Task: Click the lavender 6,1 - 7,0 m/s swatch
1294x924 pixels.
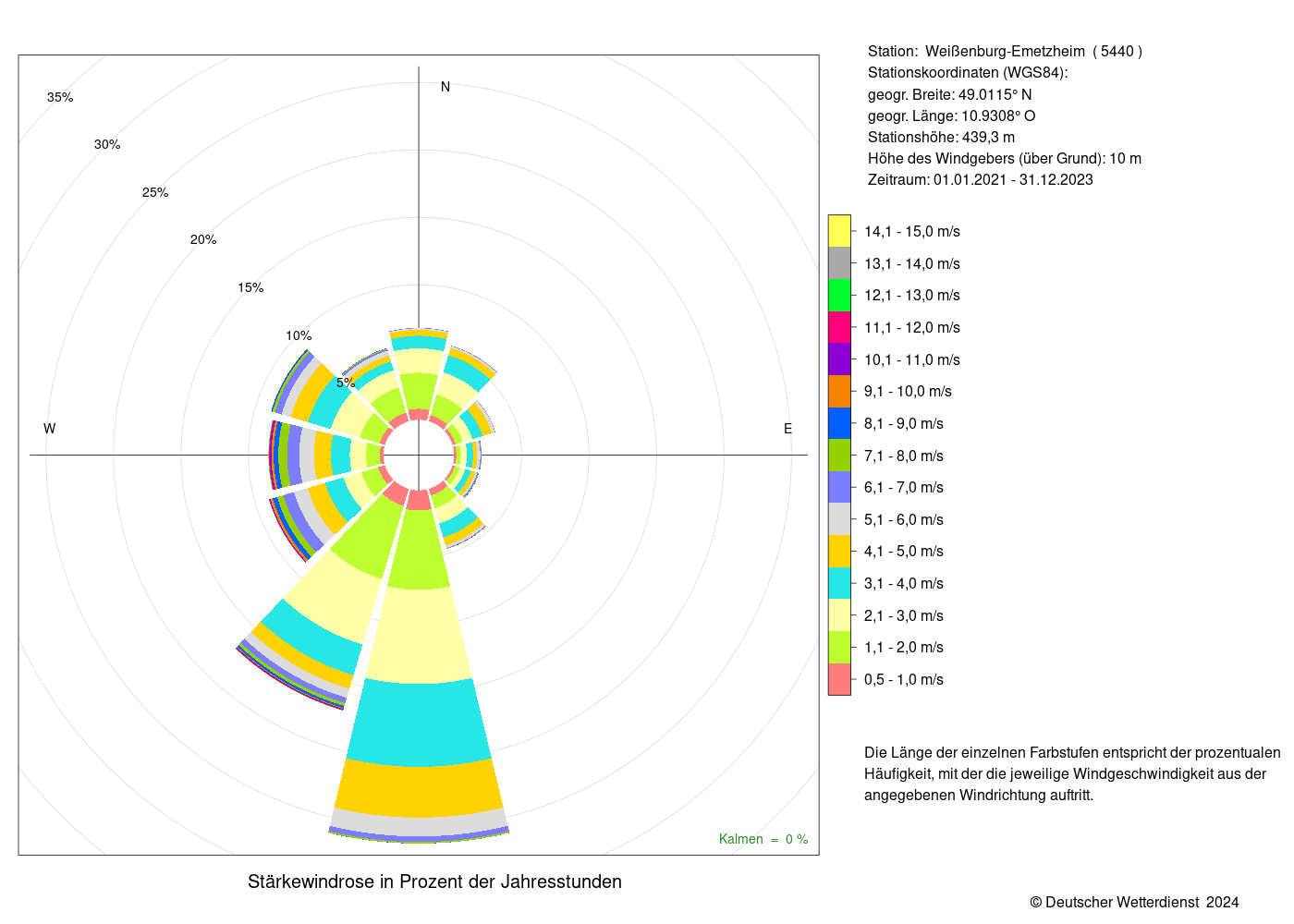Action: (x=839, y=487)
